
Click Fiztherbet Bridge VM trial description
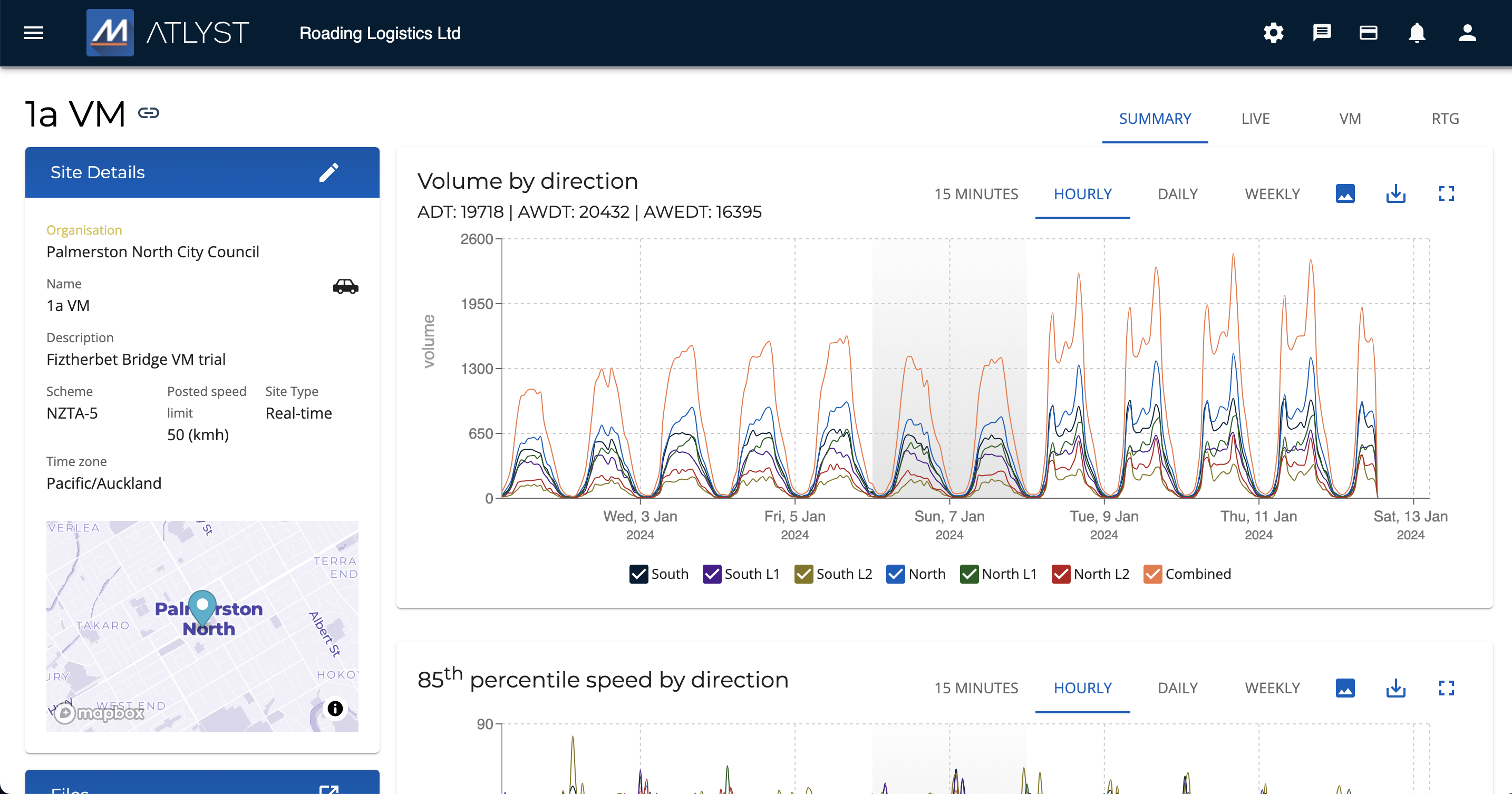click(x=135, y=359)
